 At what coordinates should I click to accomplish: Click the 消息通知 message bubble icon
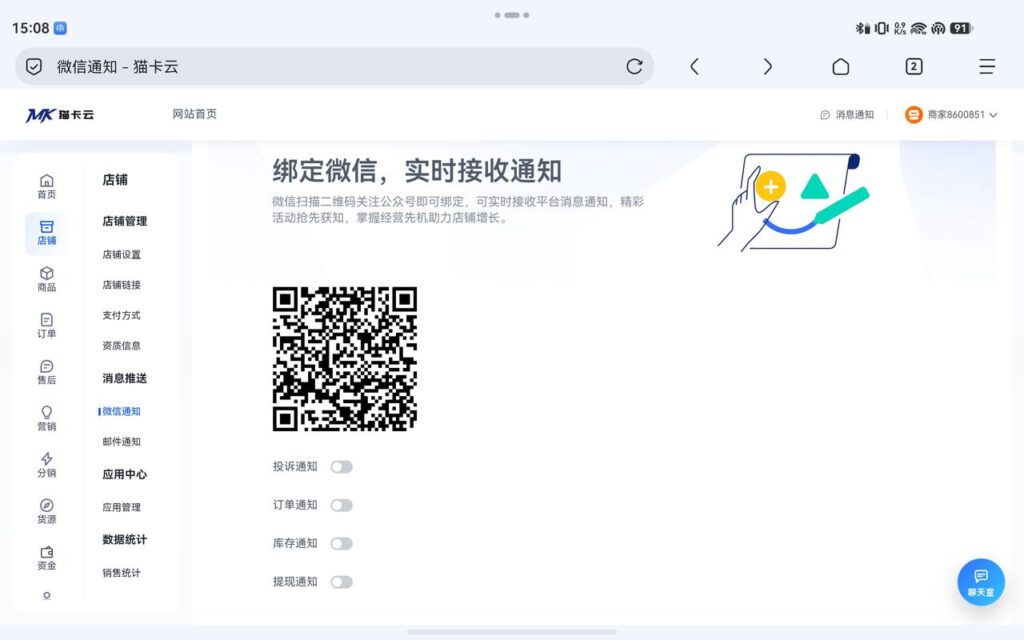825,114
